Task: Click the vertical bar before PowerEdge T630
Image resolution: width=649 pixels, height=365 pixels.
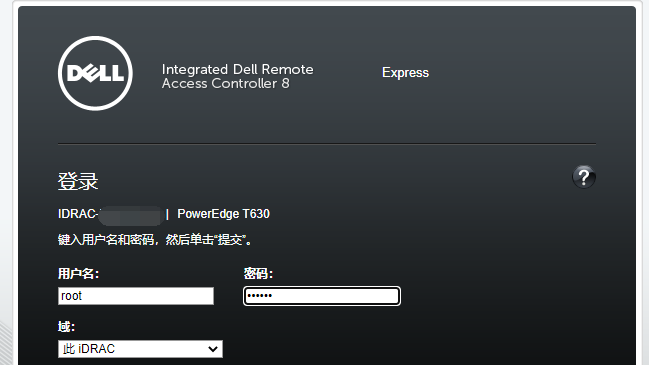Action: (167, 214)
